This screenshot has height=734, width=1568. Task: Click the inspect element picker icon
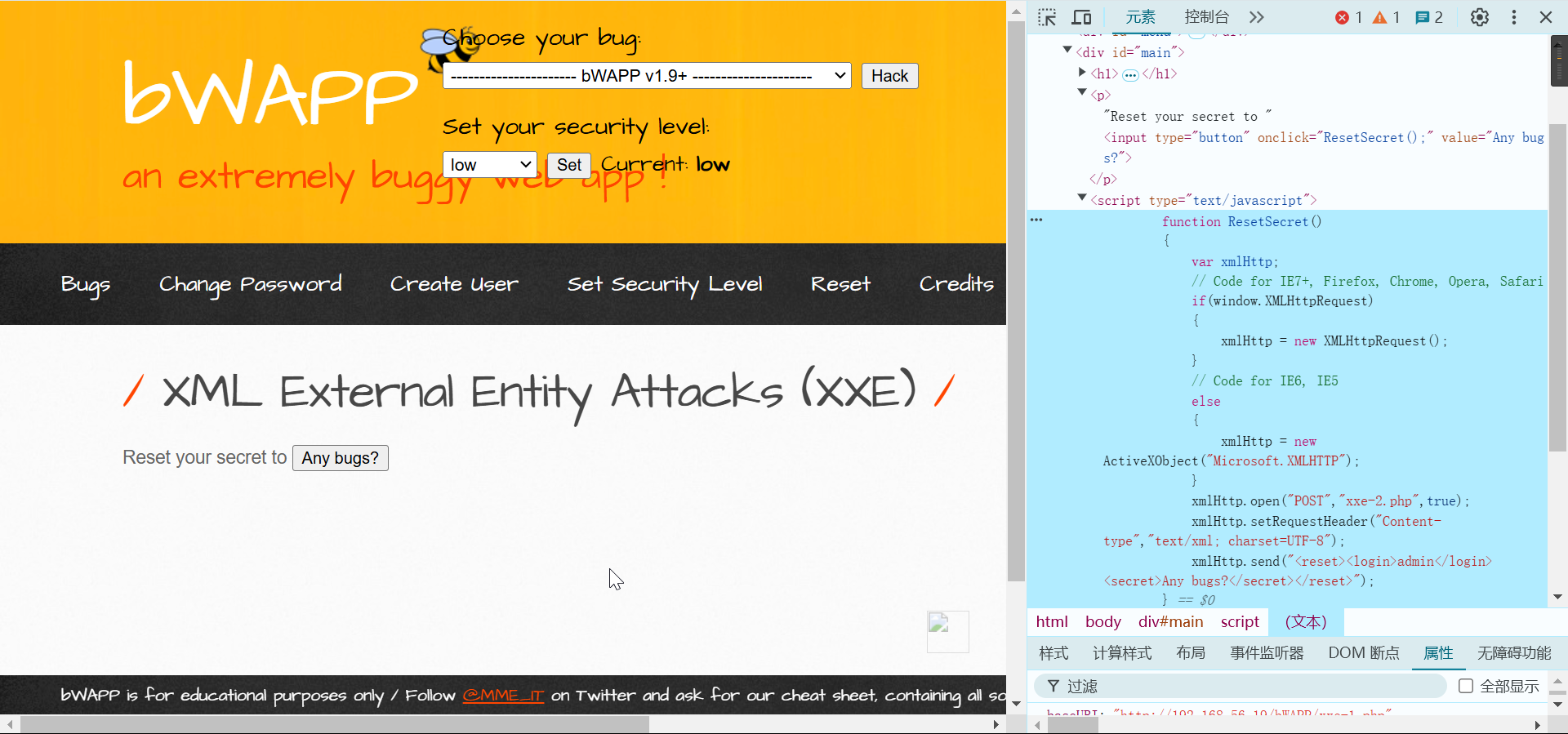[1047, 17]
